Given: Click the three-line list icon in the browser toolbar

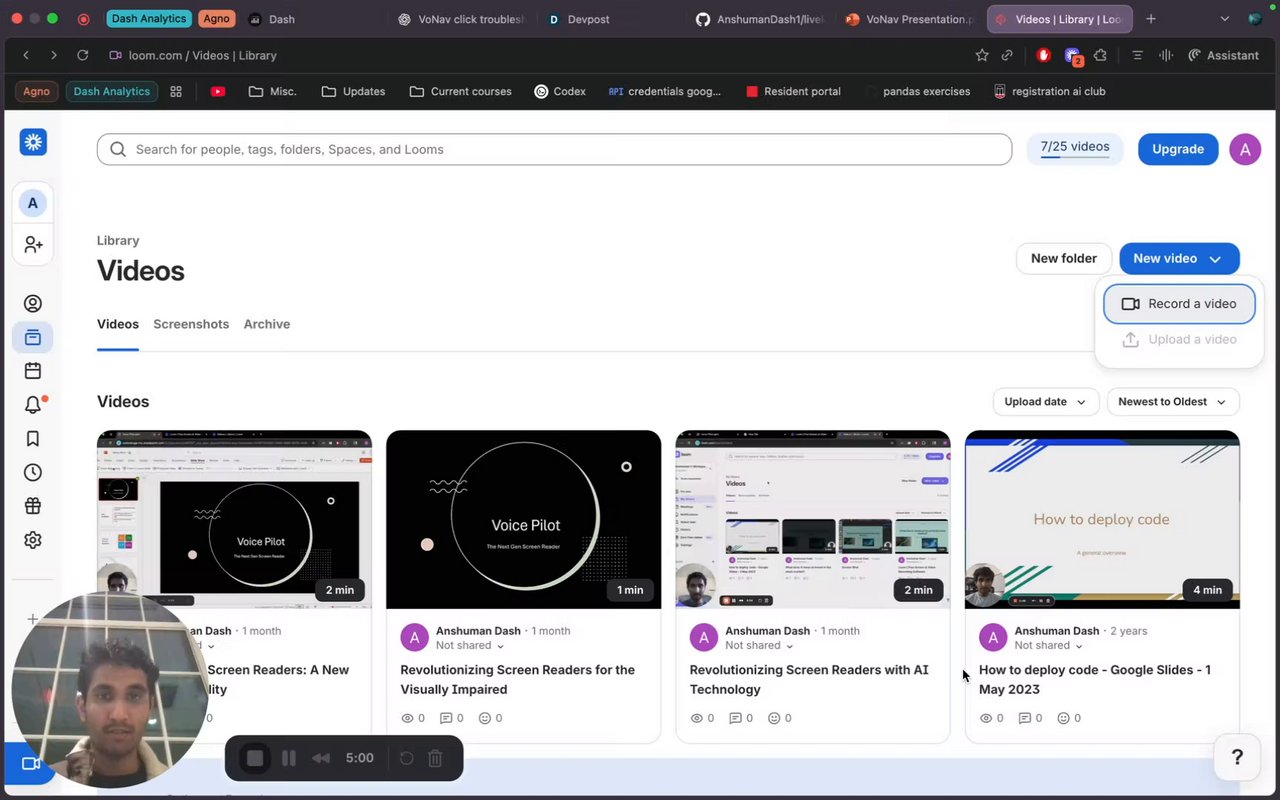Looking at the screenshot, I should pos(1137,55).
